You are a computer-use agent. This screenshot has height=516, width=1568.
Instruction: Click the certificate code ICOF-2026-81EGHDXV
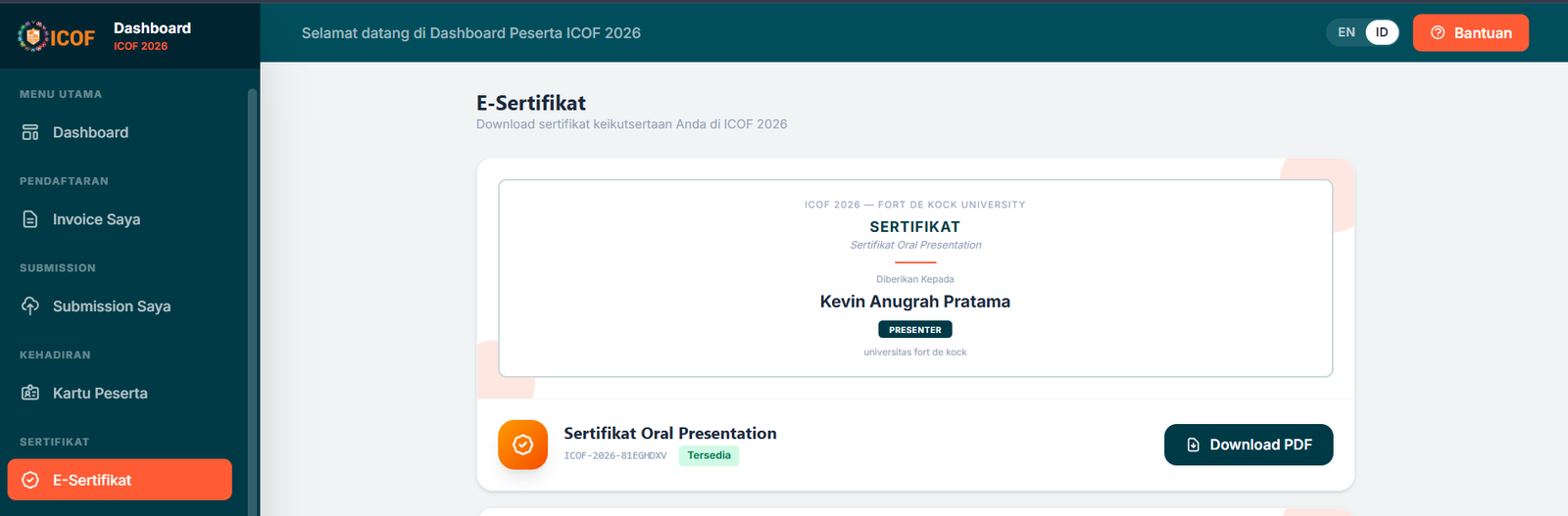615,455
